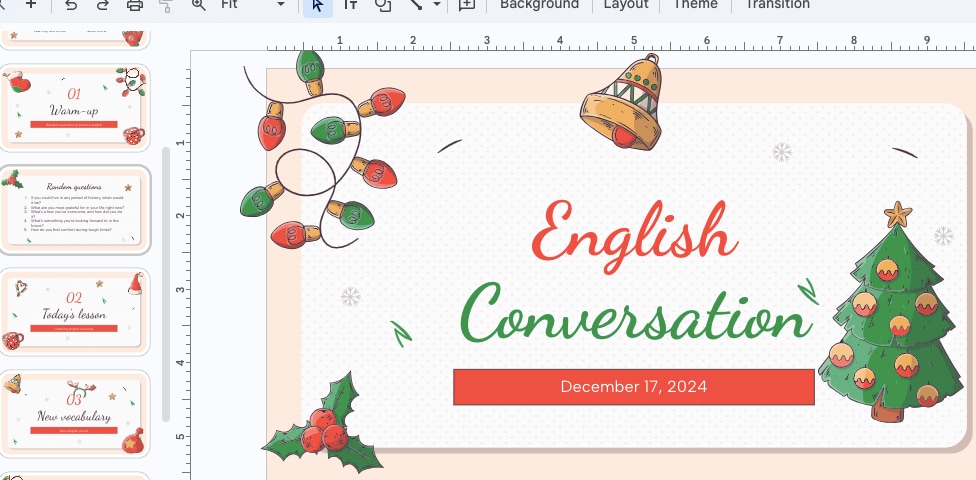Redo the last undone action
Image resolution: width=976 pixels, height=480 pixels.
coord(103,4)
